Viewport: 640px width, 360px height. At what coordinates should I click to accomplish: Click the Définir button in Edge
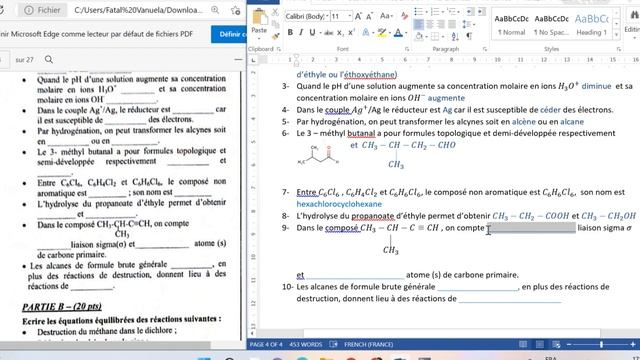pos(229,34)
